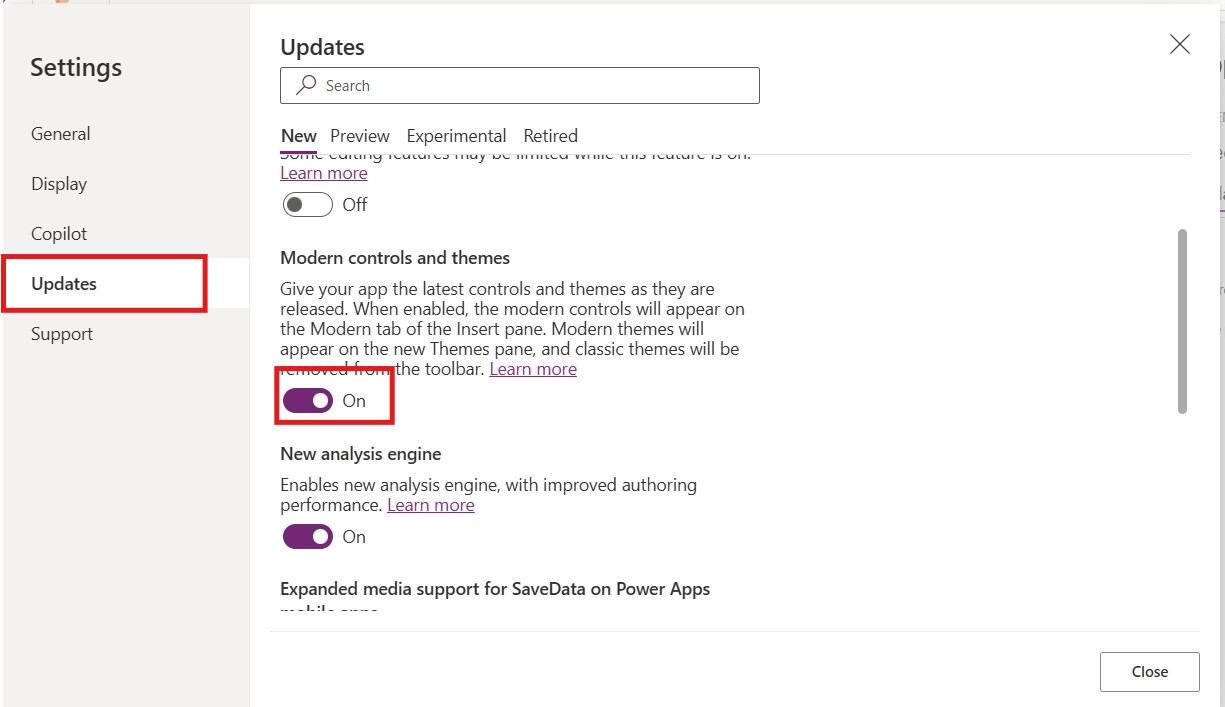Open Support settings section
Screen dimensions: 1225x707
(x=62, y=334)
